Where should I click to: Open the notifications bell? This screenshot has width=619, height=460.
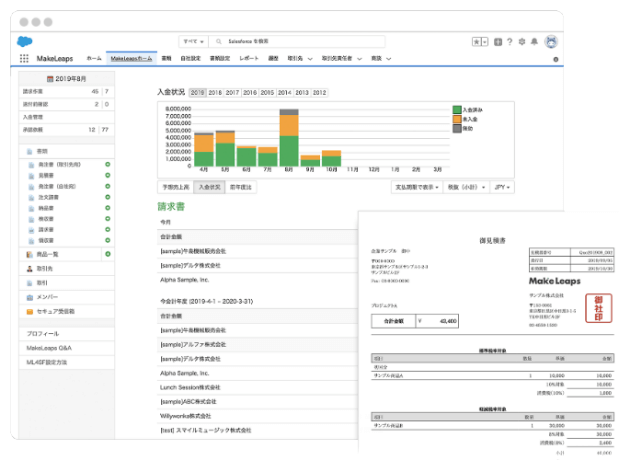(534, 41)
